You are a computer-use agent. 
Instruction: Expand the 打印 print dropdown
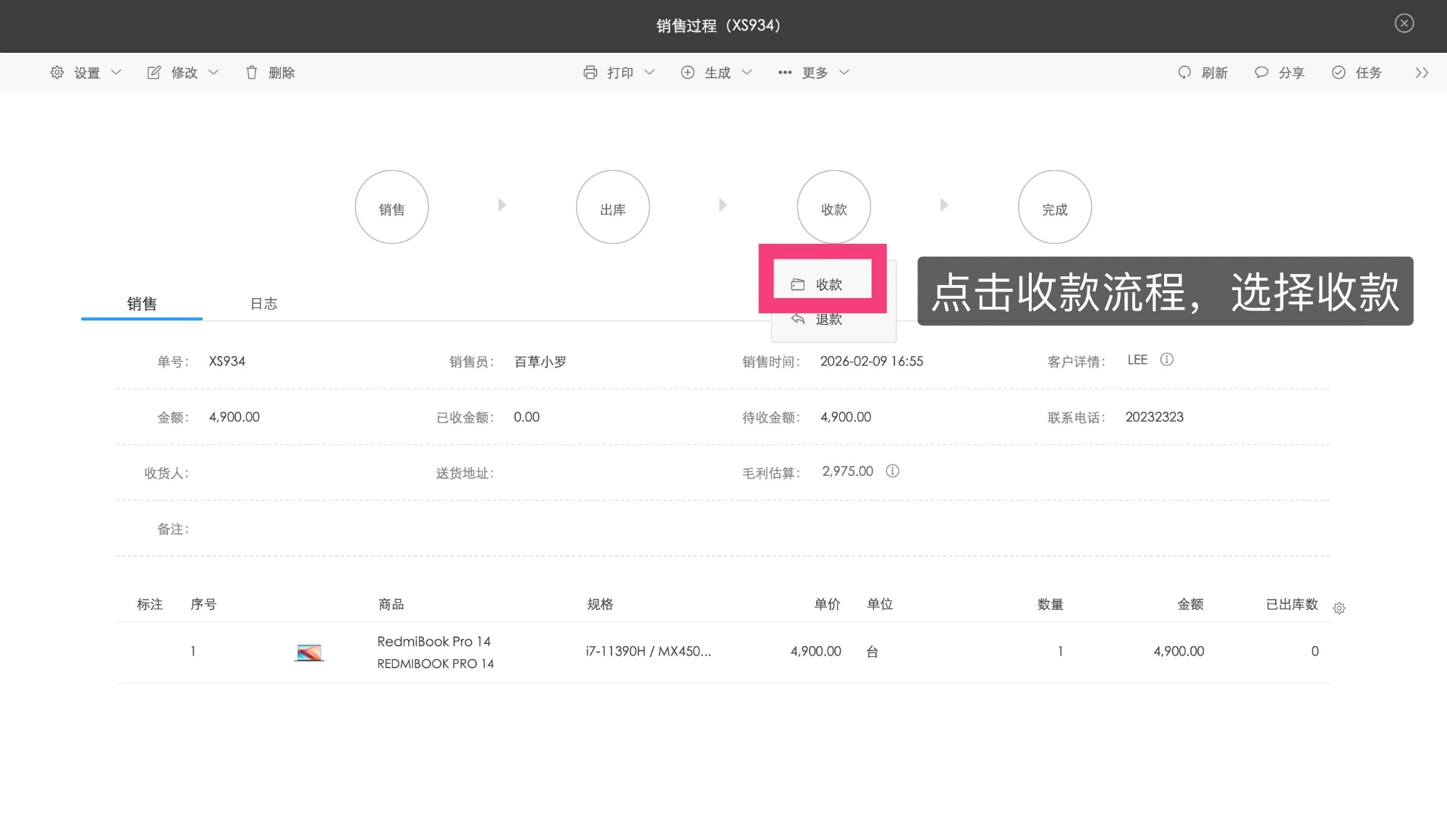[619, 72]
